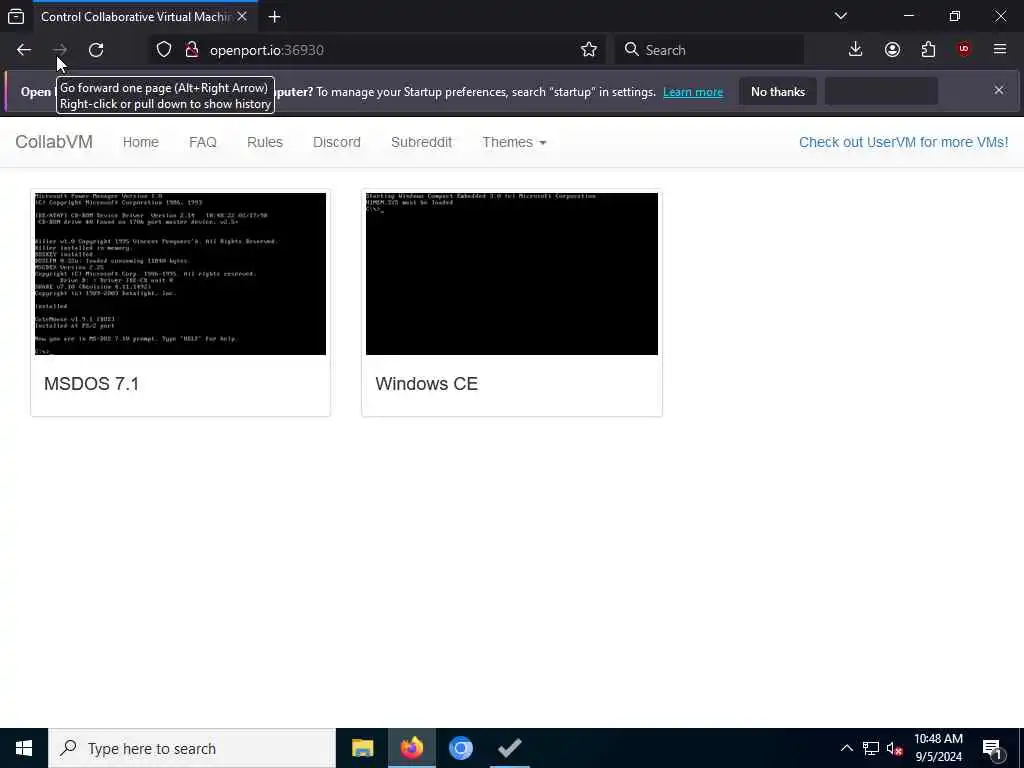Click the forward navigation arrow
The height and width of the screenshot is (768, 1024).
pos(59,50)
